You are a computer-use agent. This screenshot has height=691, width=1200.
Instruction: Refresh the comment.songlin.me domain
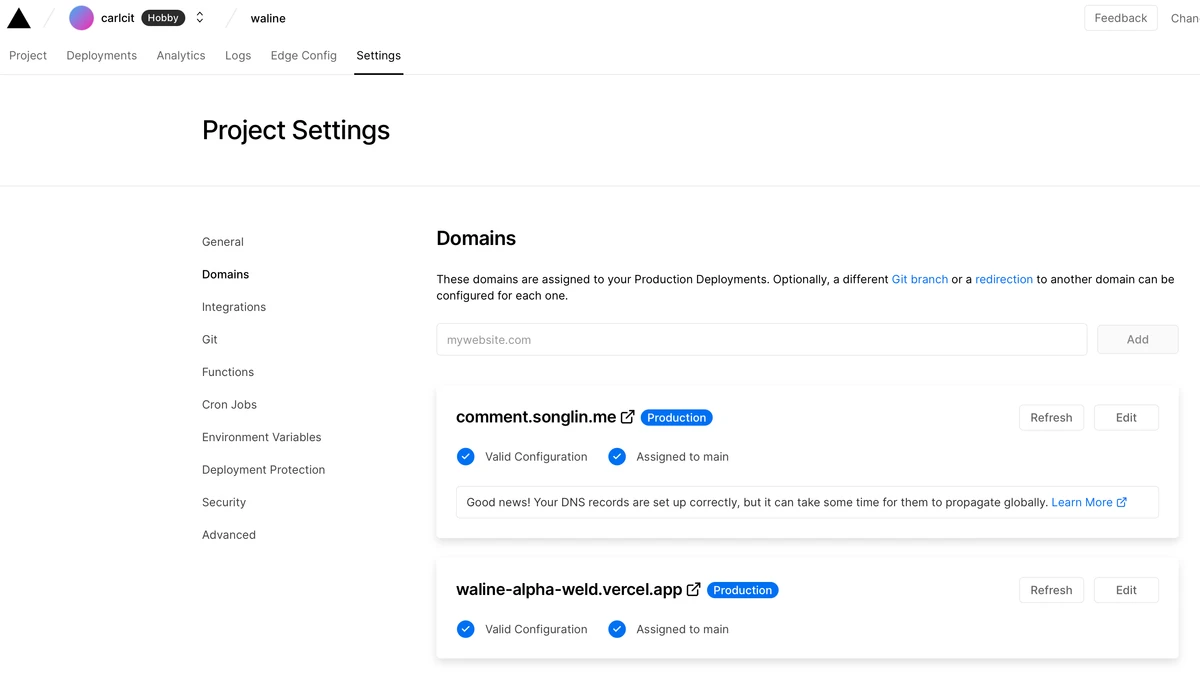(1051, 418)
